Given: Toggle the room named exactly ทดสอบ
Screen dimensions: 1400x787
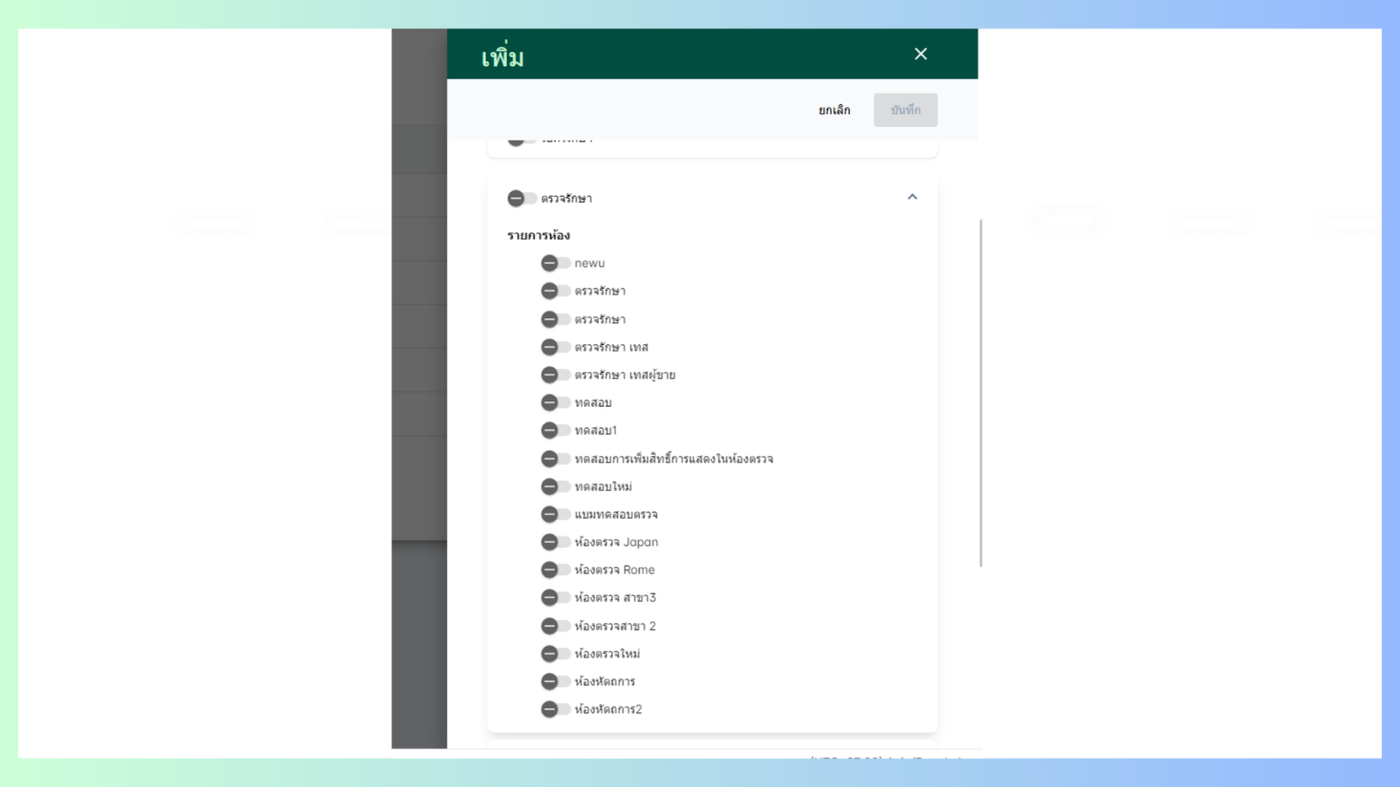Looking at the screenshot, I should [x=555, y=402].
